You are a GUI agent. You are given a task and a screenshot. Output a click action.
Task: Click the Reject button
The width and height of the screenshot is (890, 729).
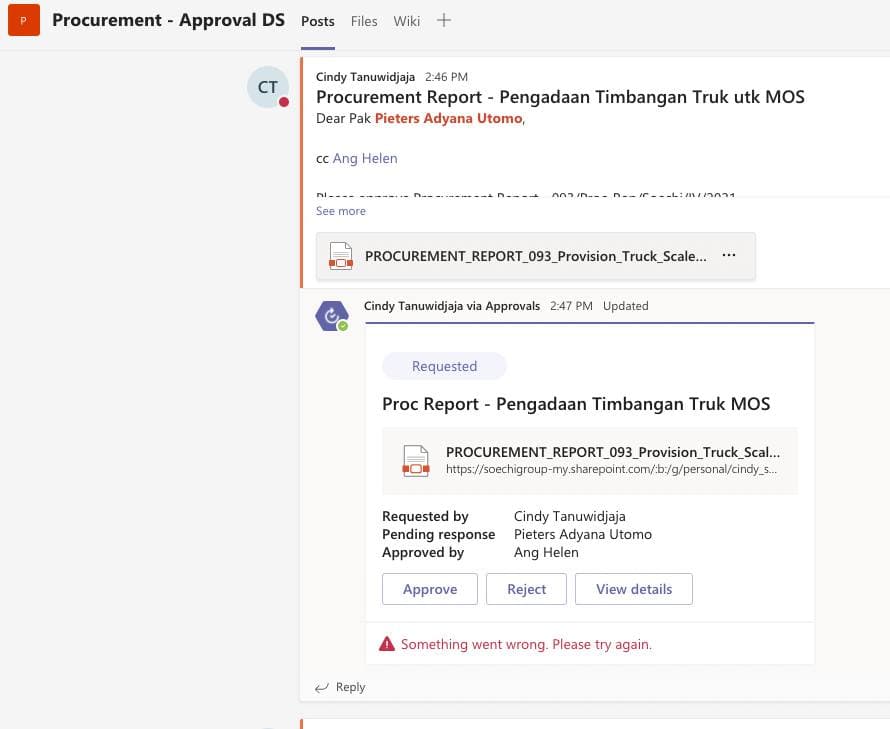tap(526, 589)
